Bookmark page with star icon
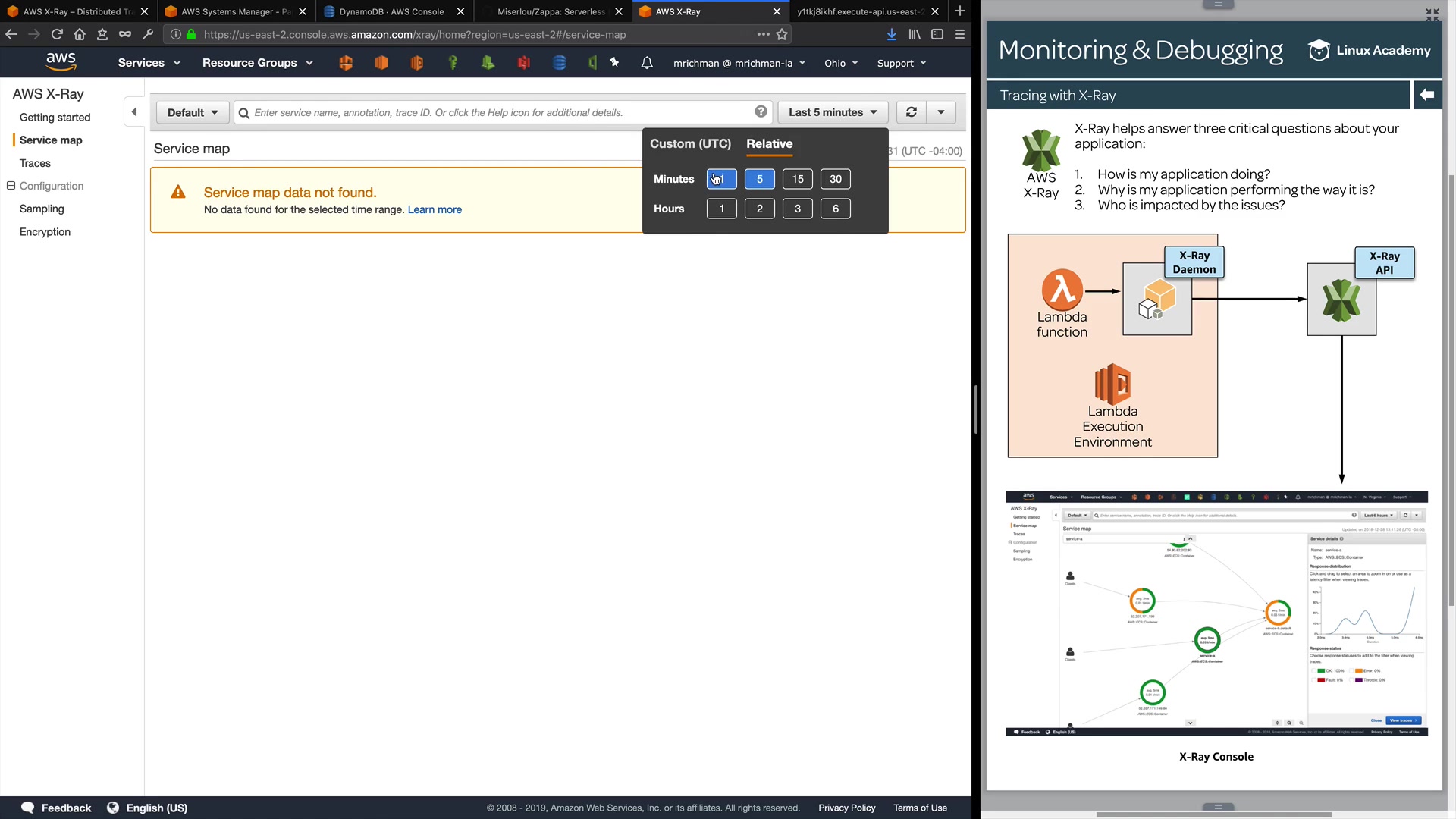Image resolution: width=1456 pixels, height=819 pixels. coord(782,34)
